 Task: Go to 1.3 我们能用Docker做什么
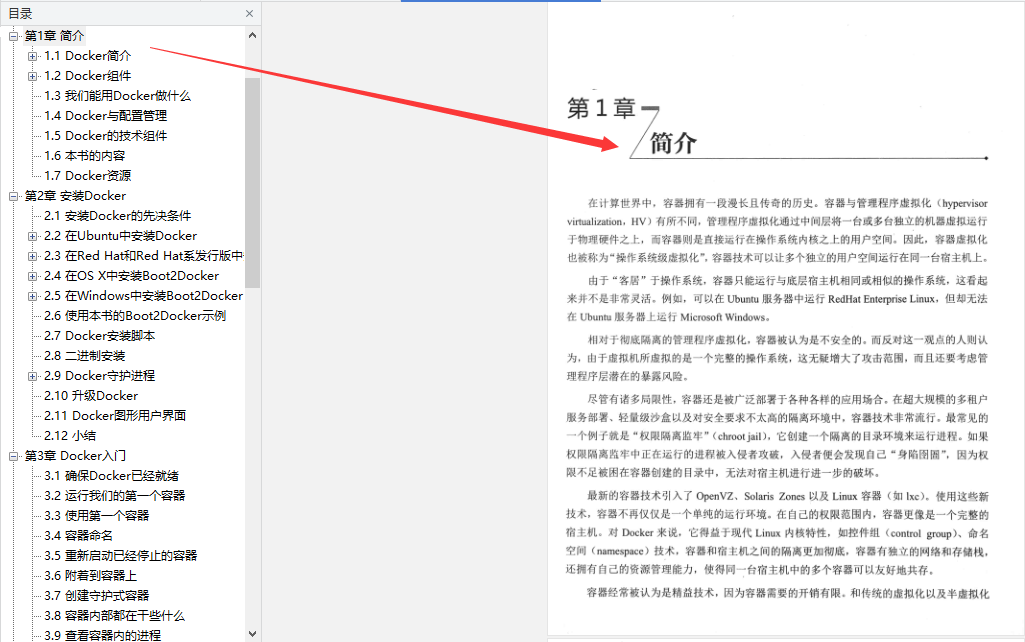118,96
